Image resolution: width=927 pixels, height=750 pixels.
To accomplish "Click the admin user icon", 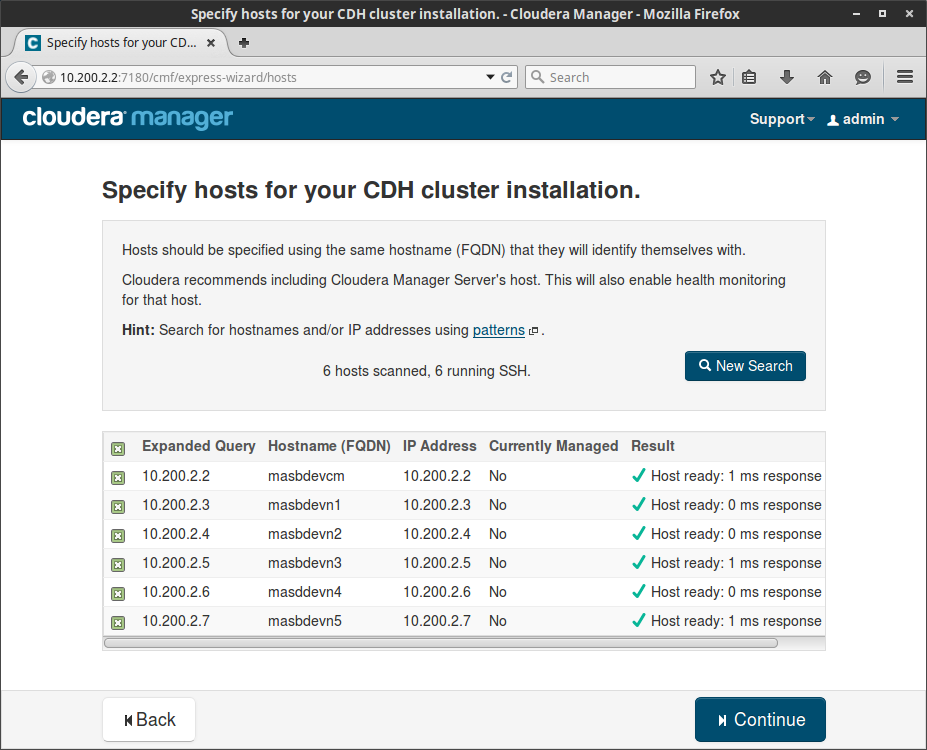I will [x=833, y=120].
